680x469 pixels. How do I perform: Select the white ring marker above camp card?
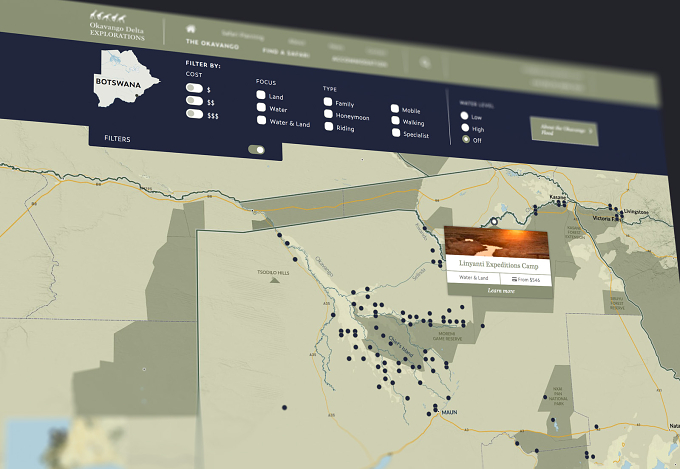[494, 222]
